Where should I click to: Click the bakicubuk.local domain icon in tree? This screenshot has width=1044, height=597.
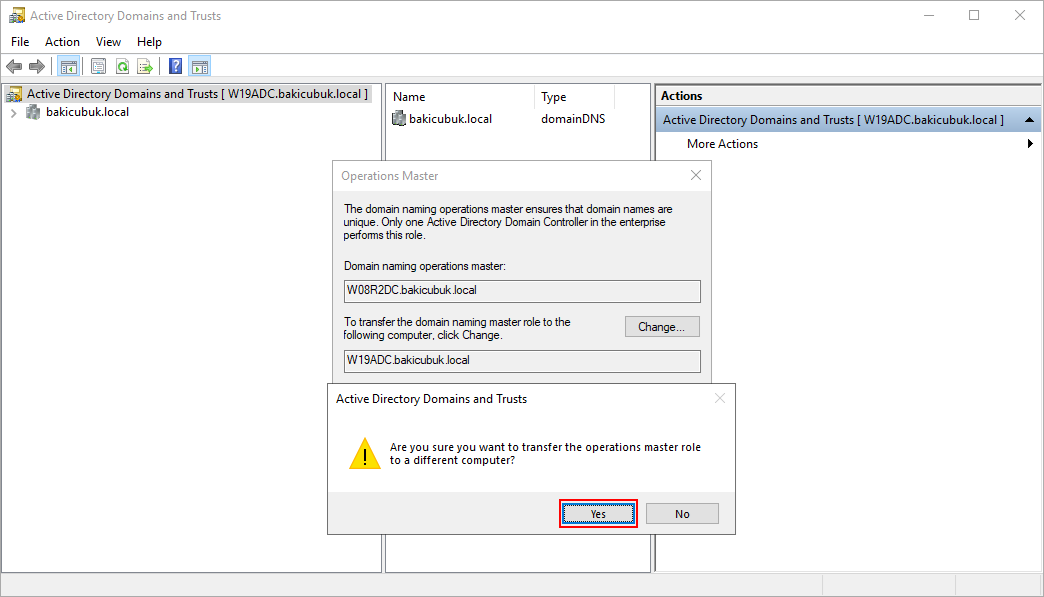33,112
